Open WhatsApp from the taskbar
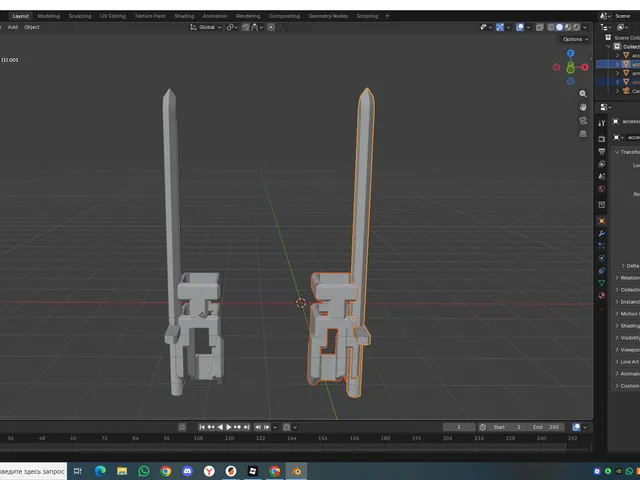 144,471
